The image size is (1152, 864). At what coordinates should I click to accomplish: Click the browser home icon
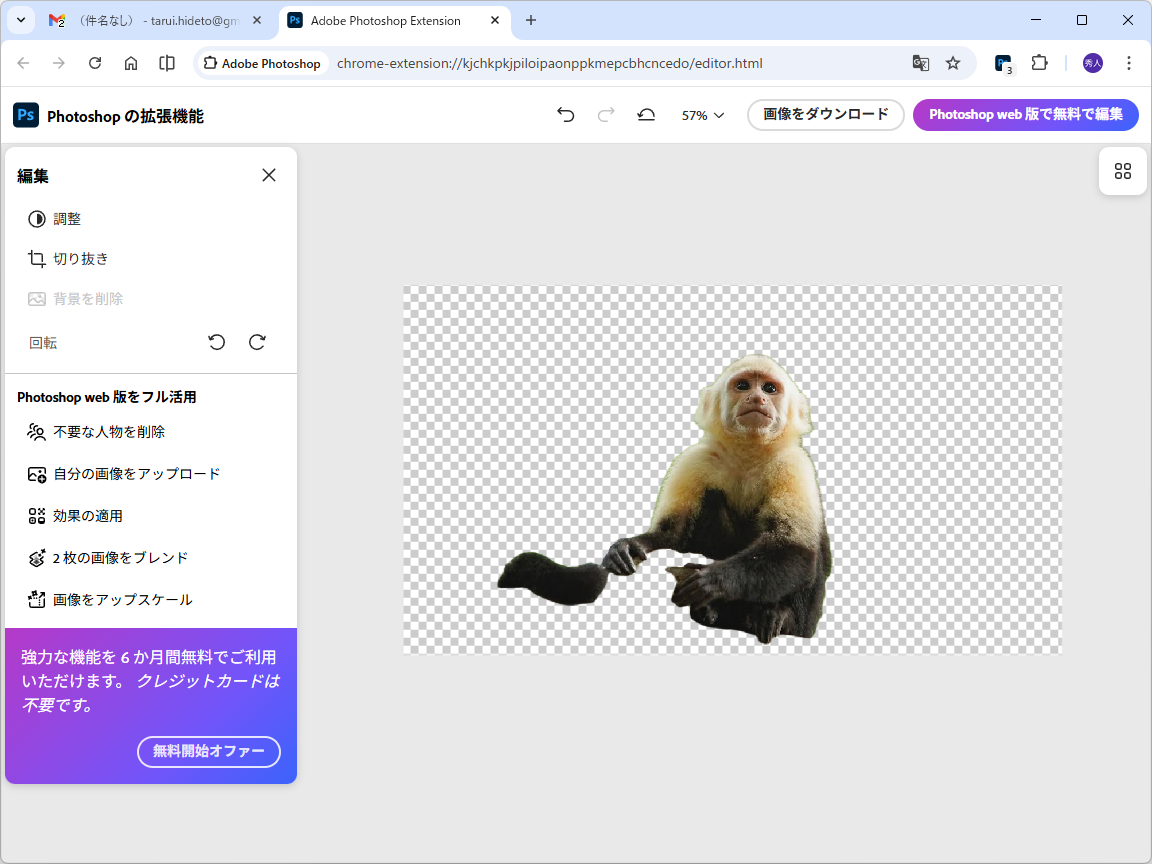click(x=131, y=63)
